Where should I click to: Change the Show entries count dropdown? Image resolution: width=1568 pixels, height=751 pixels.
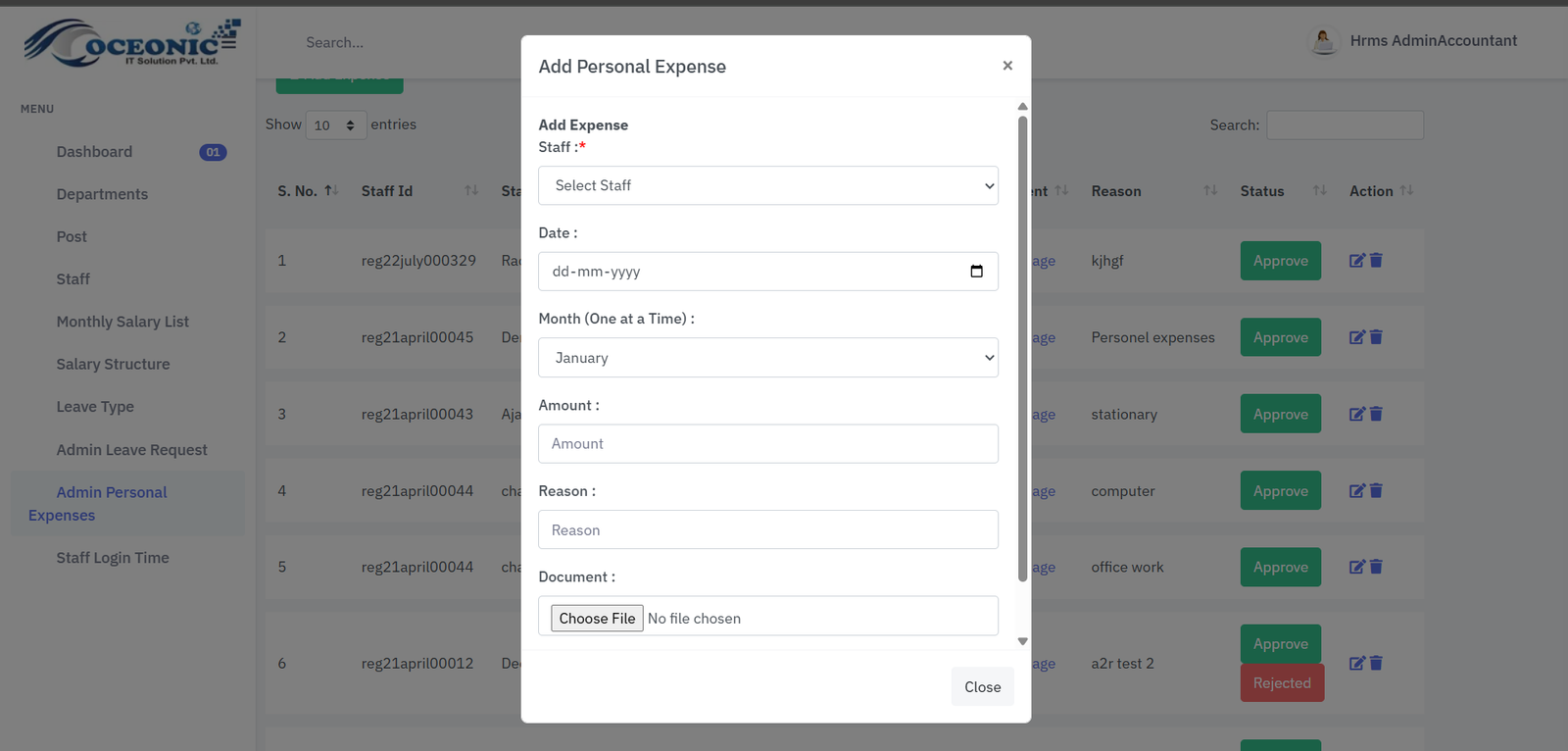[x=335, y=125]
